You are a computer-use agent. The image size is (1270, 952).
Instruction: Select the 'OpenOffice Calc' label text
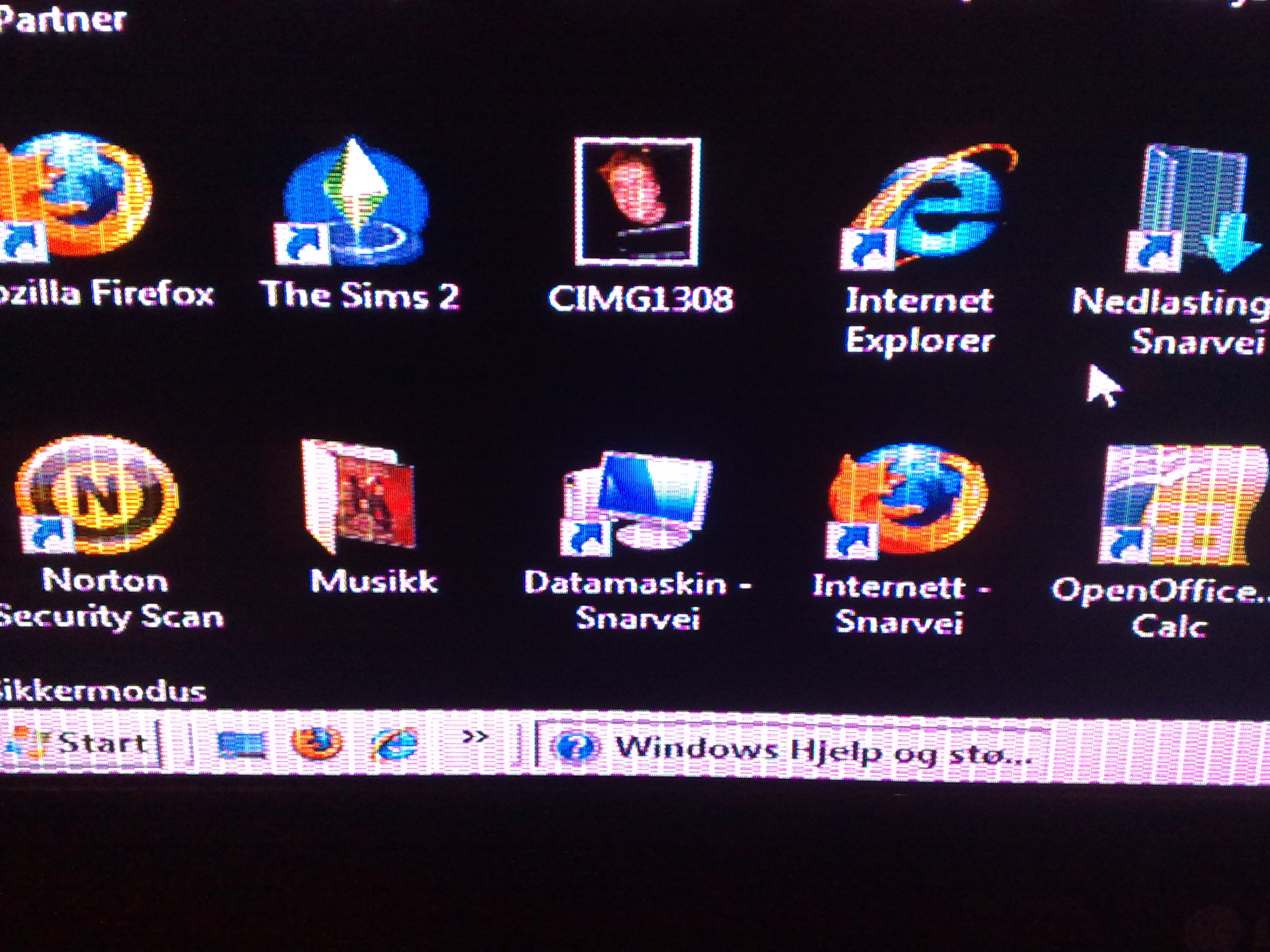coord(1161,608)
